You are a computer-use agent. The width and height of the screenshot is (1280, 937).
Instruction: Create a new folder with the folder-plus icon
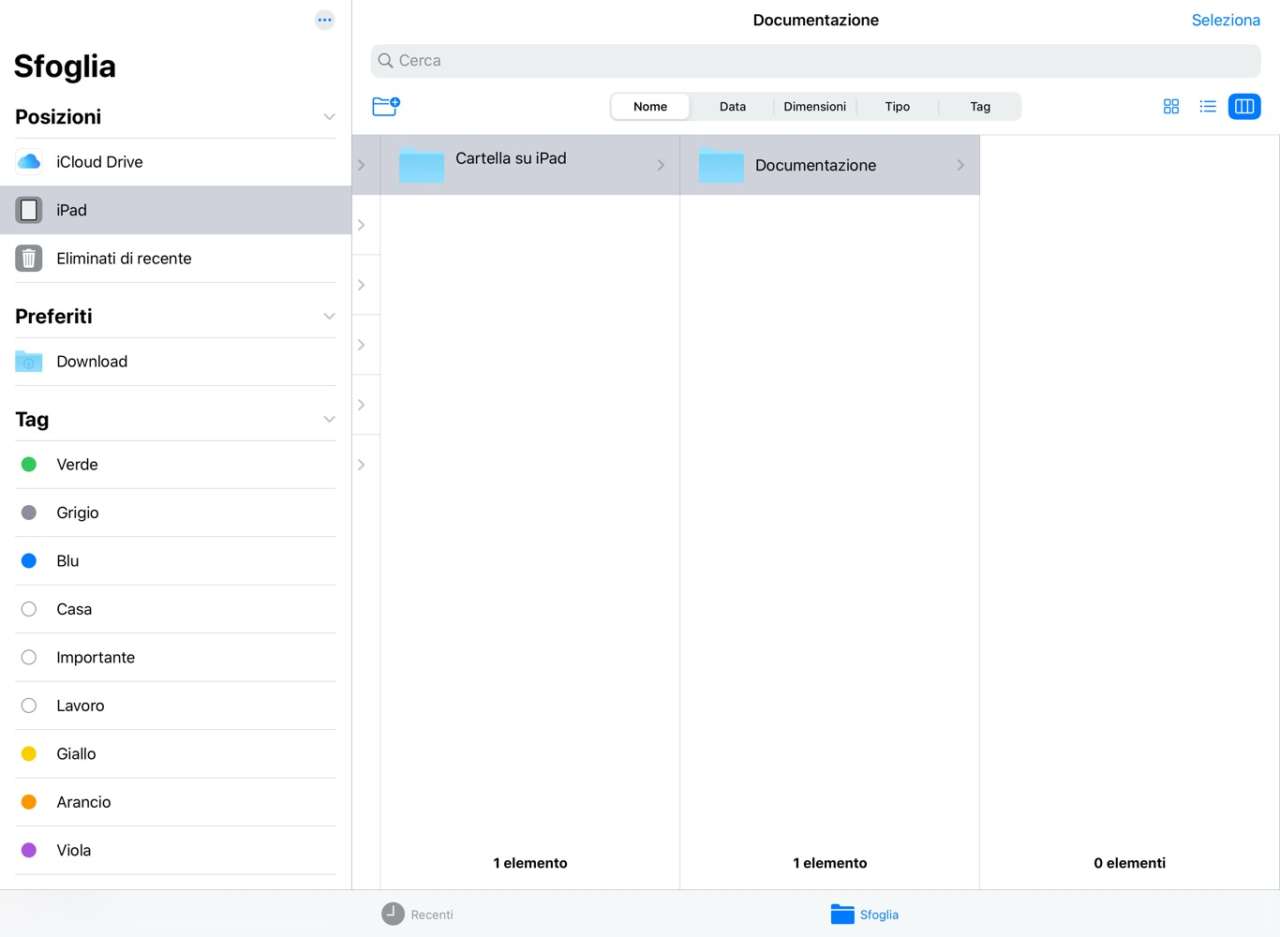point(386,106)
